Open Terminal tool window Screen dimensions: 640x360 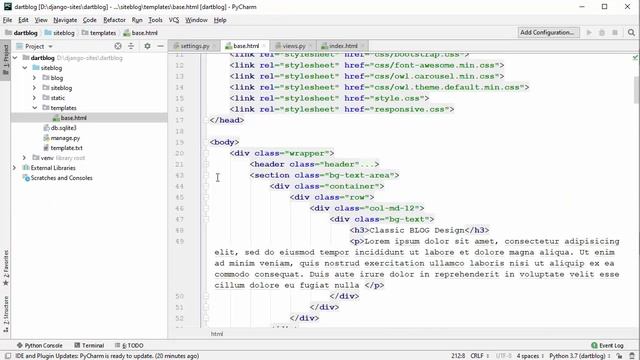[89, 345]
